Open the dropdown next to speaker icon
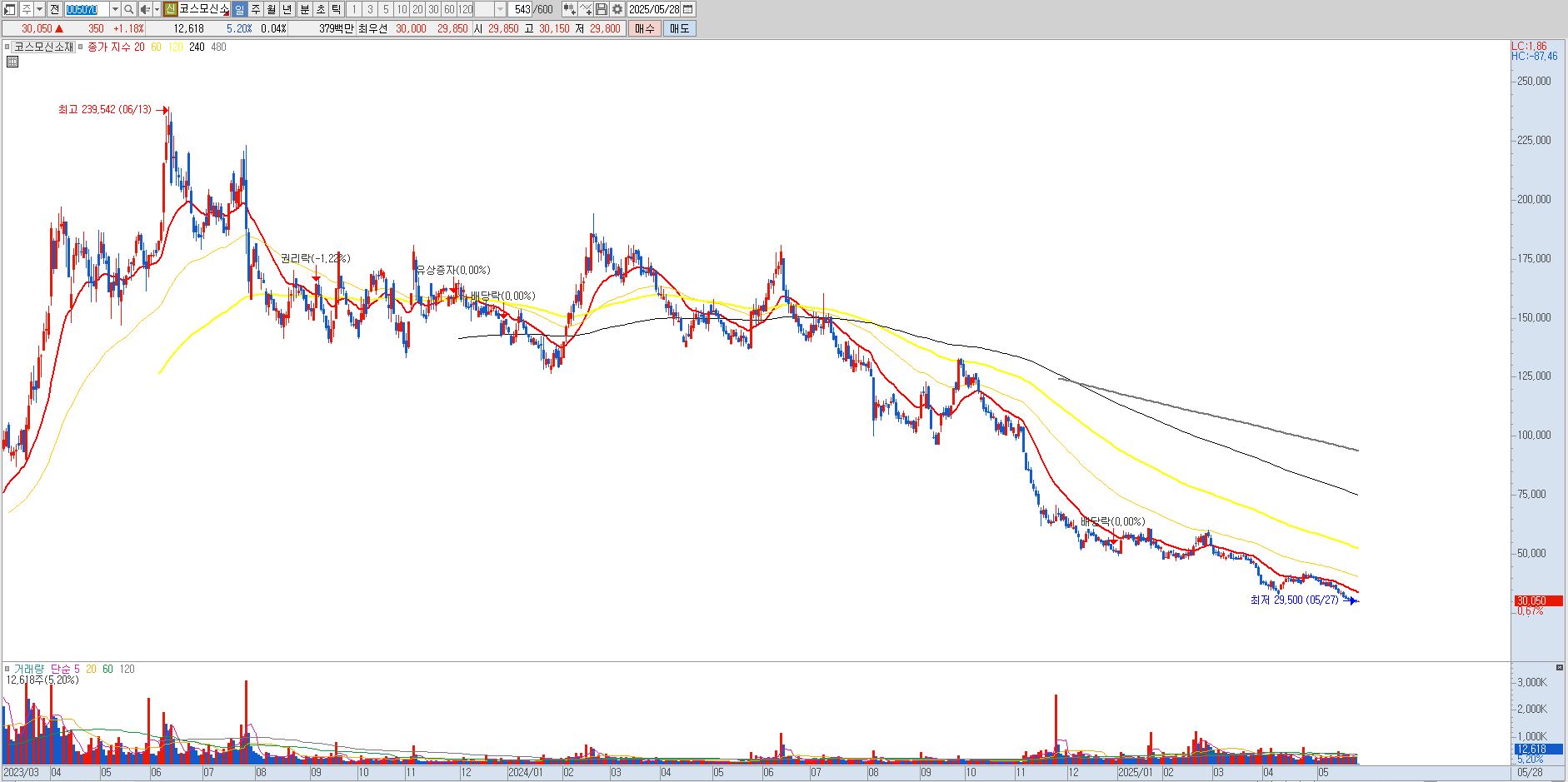The image size is (1568, 782). [157, 9]
